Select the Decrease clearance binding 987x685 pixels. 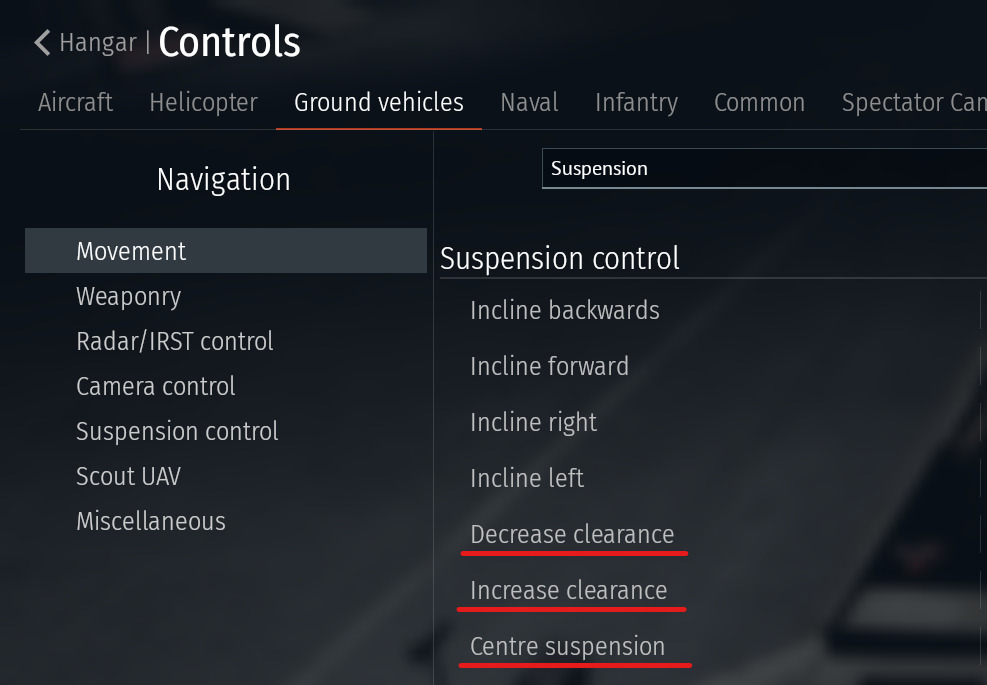click(572, 535)
